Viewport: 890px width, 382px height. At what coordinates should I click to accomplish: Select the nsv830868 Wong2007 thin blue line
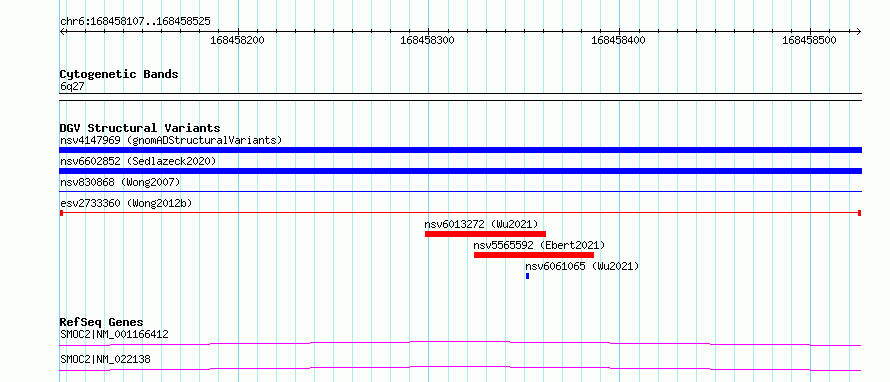460,192
